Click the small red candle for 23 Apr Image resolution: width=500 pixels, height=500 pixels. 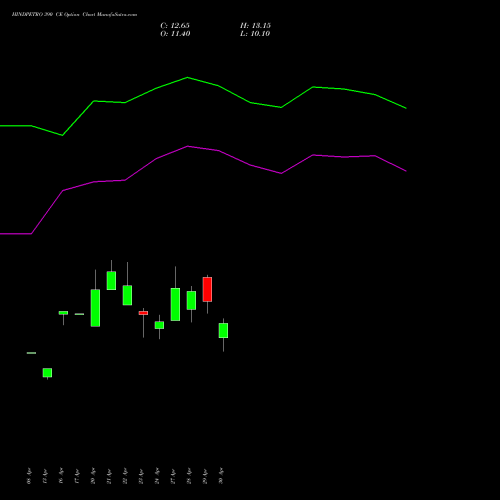click(143, 313)
